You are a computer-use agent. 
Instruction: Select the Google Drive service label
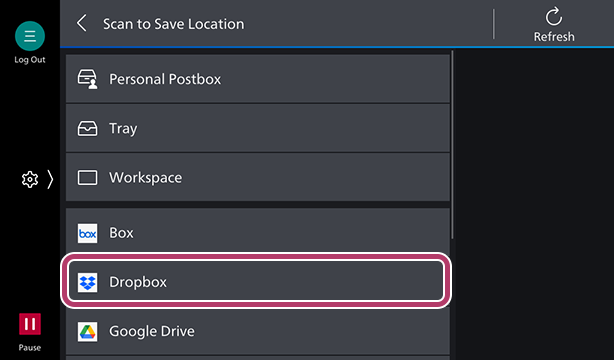tap(152, 331)
